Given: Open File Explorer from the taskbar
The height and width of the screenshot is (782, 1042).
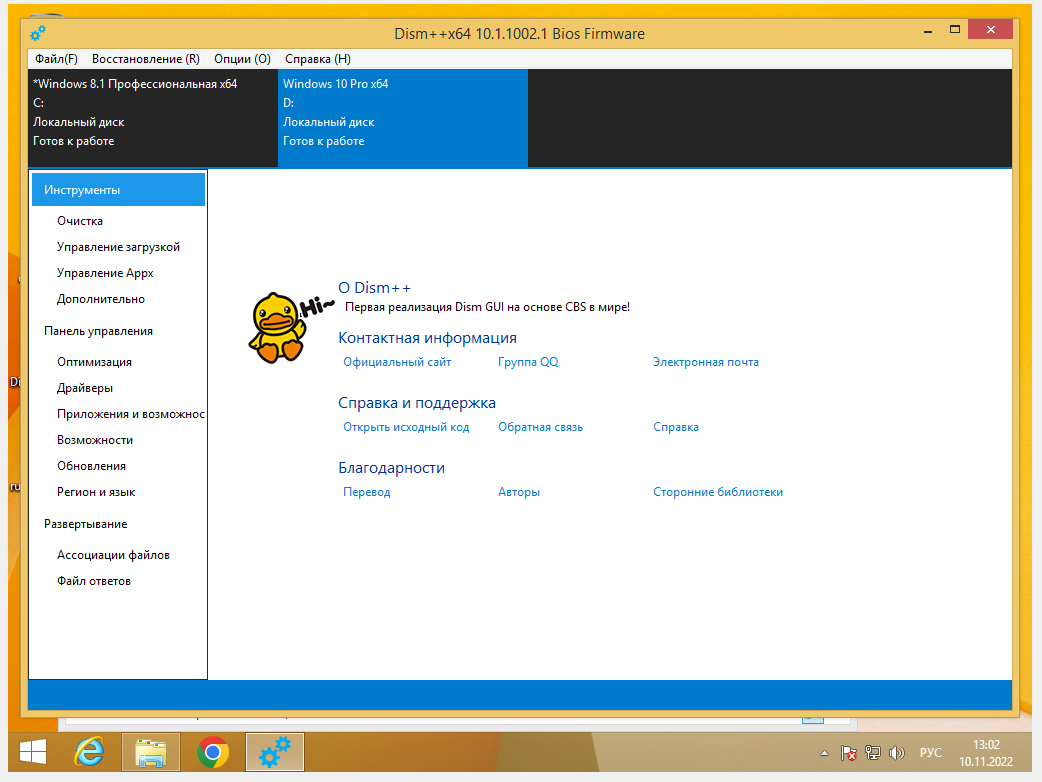Looking at the screenshot, I should pyautogui.click(x=151, y=752).
